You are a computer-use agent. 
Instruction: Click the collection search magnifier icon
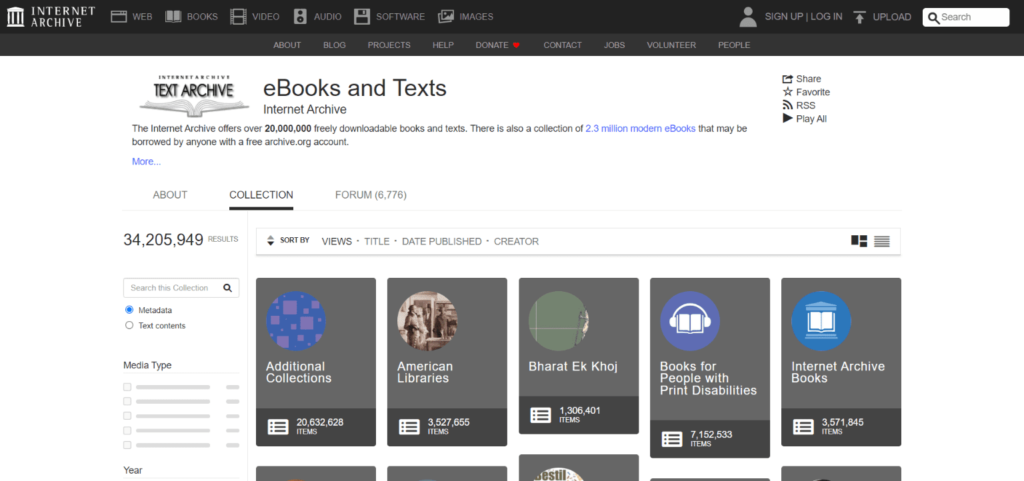[227, 288]
